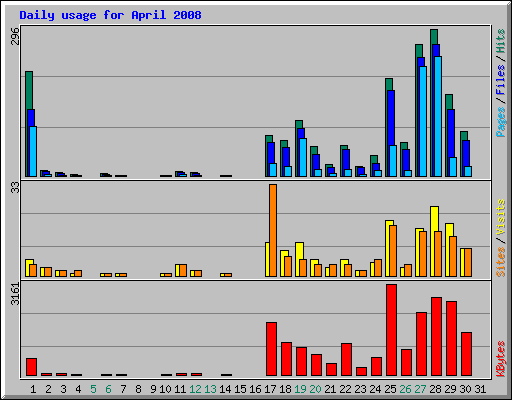Viewport: 512px width, 400px height.
Task: Click the 3161 KBytes axis value
Action: 15,294
